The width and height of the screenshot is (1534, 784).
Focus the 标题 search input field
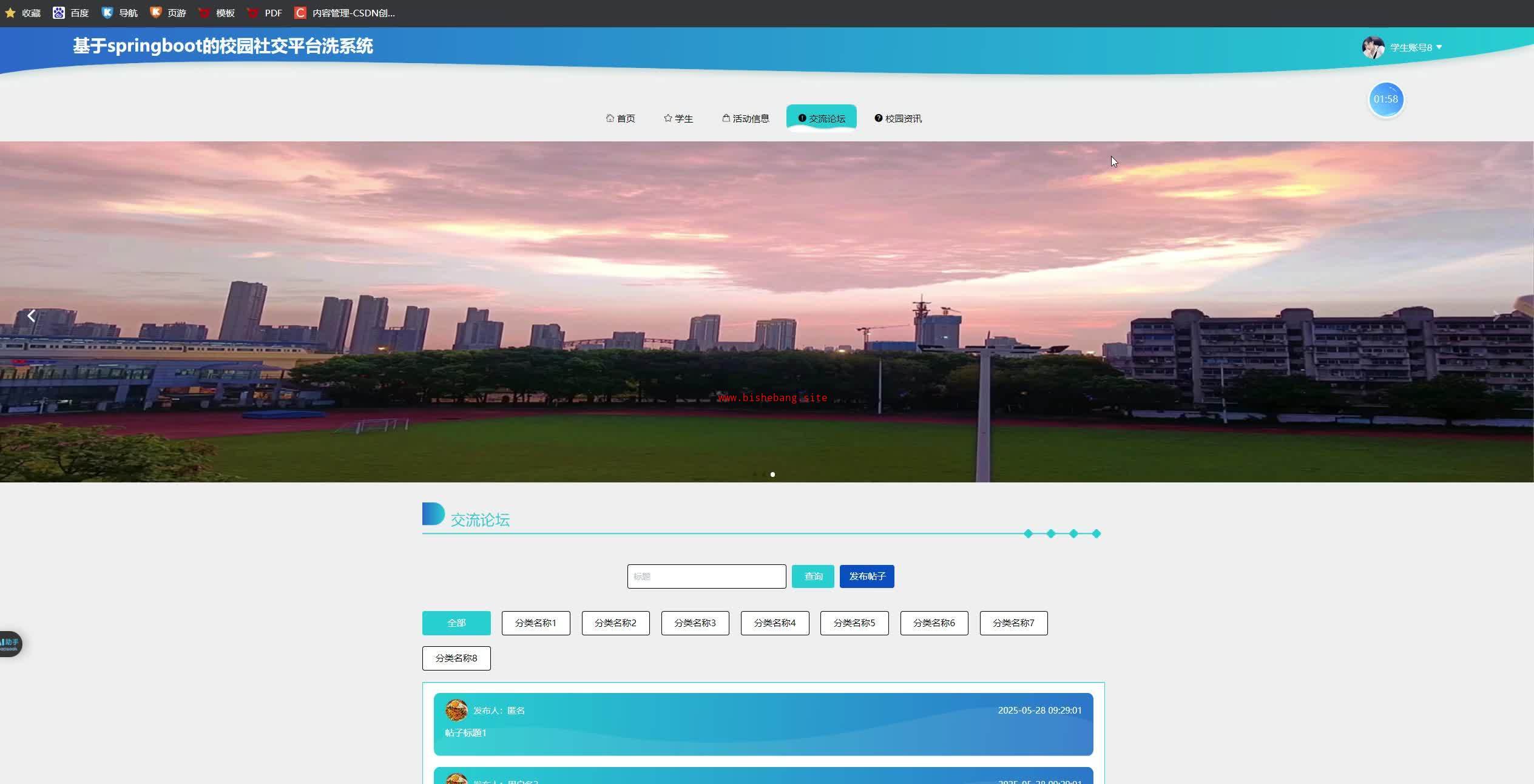(706, 576)
